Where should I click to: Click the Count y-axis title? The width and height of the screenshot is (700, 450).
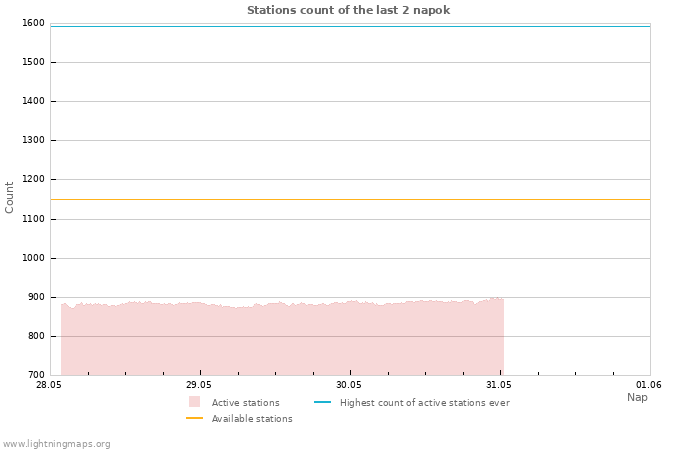click(x=9, y=197)
